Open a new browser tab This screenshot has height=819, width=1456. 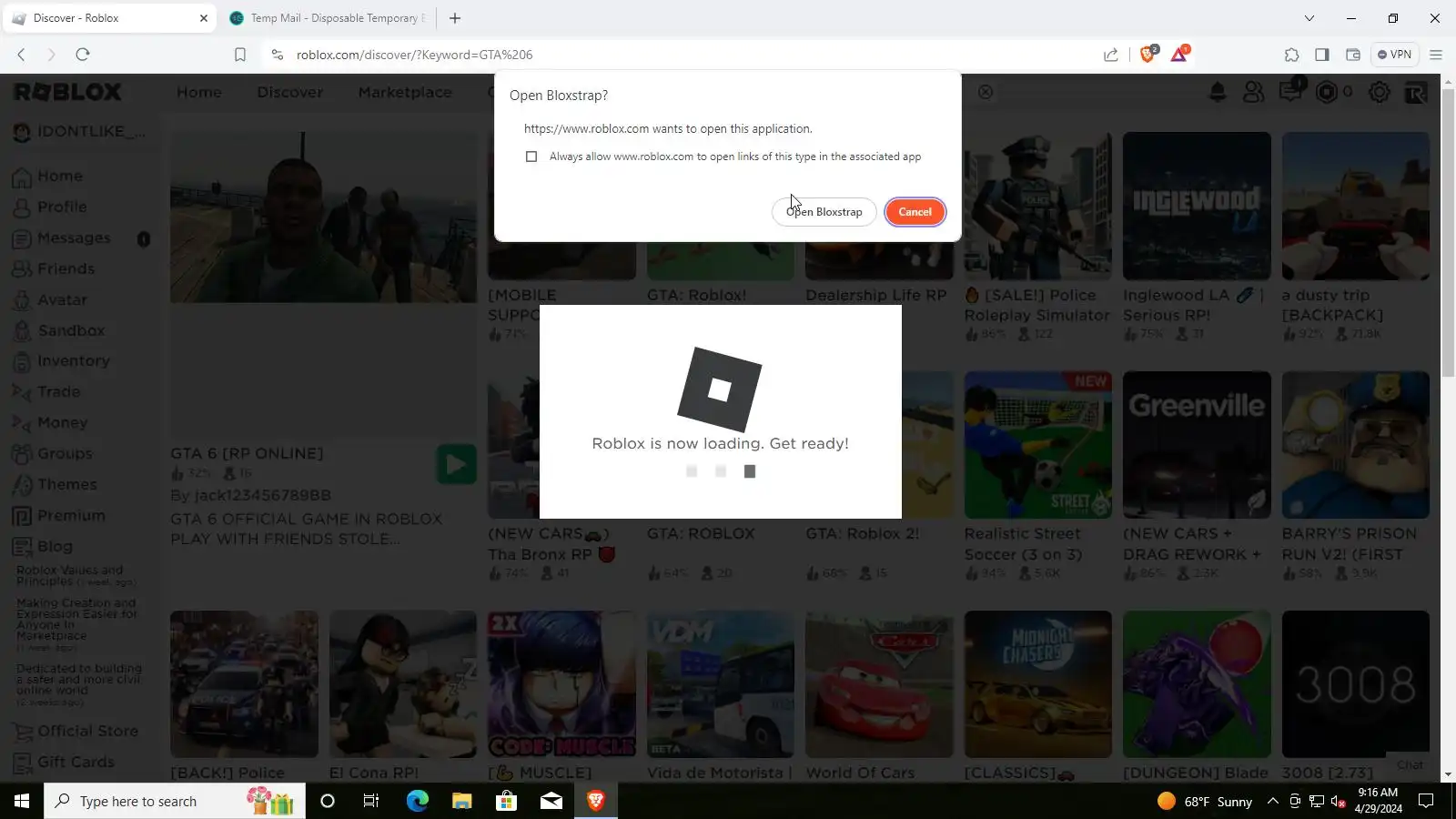click(x=455, y=18)
